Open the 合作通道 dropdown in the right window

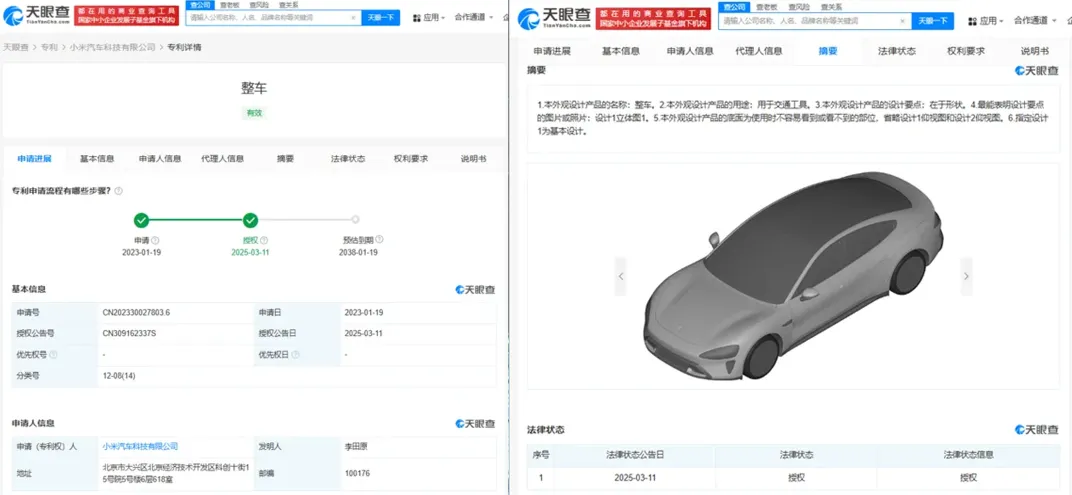click(1036, 21)
